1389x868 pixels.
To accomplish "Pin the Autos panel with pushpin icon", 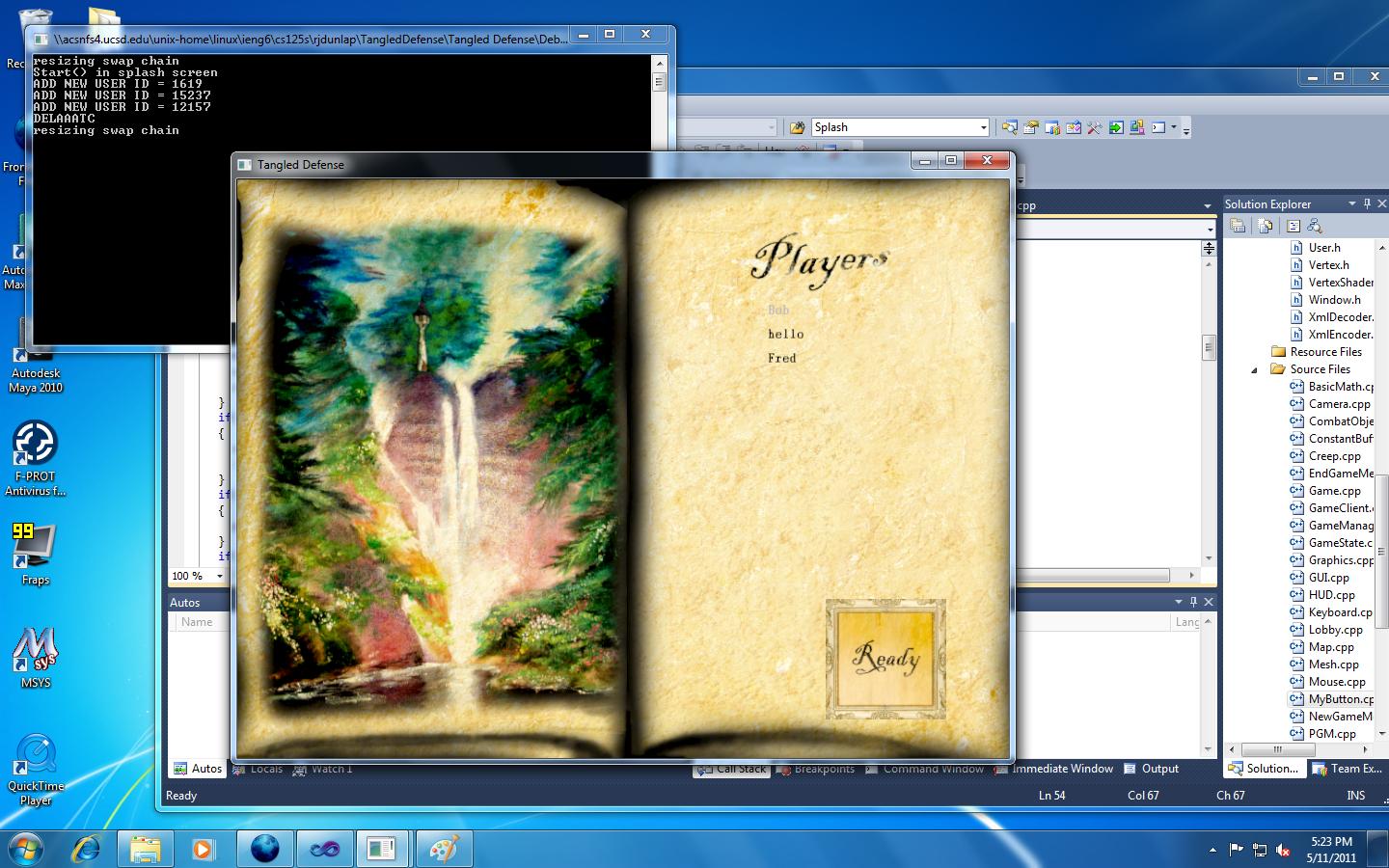I will click(x=1193, y=602).
